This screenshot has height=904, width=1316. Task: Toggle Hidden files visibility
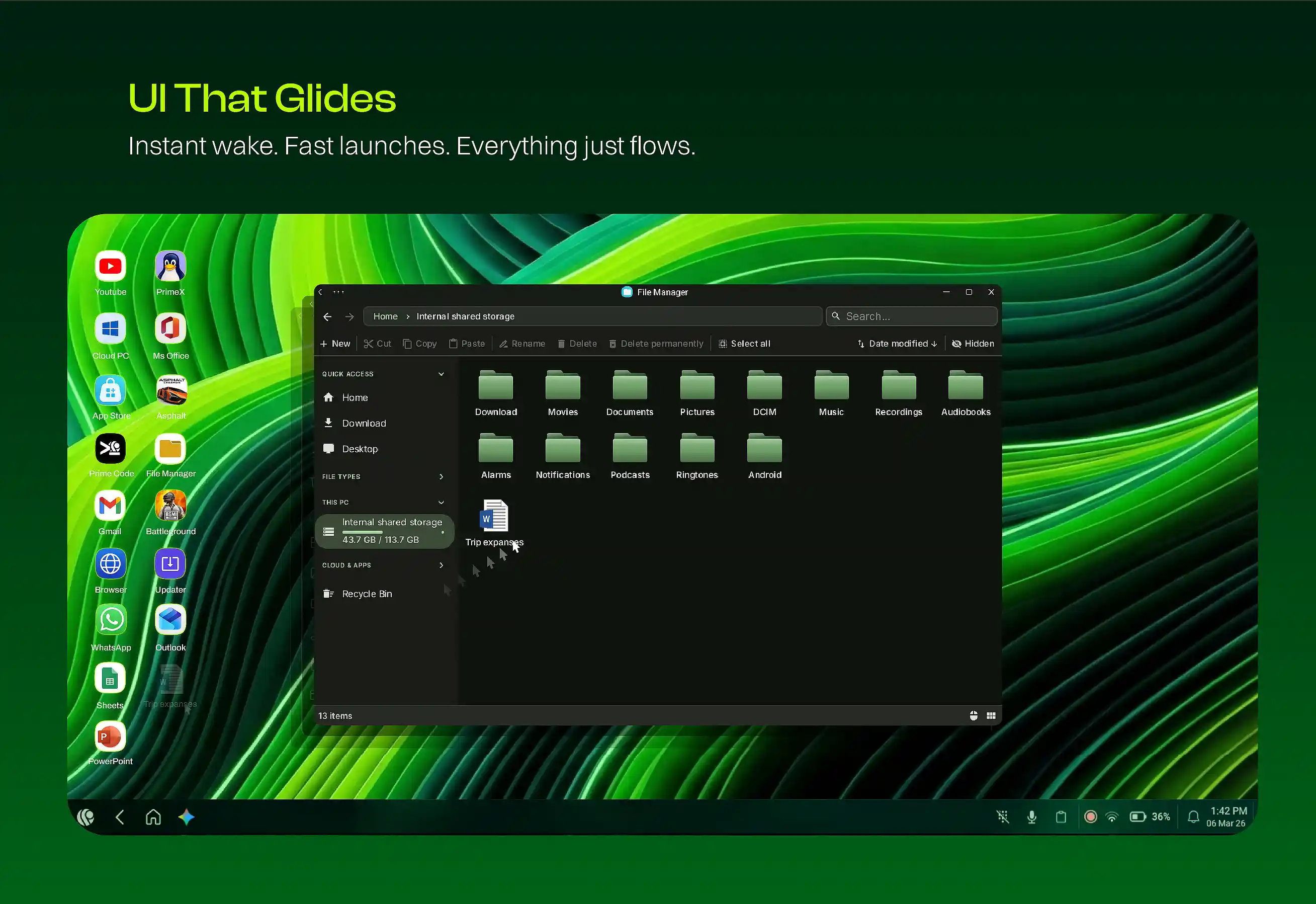coord(973,344)
